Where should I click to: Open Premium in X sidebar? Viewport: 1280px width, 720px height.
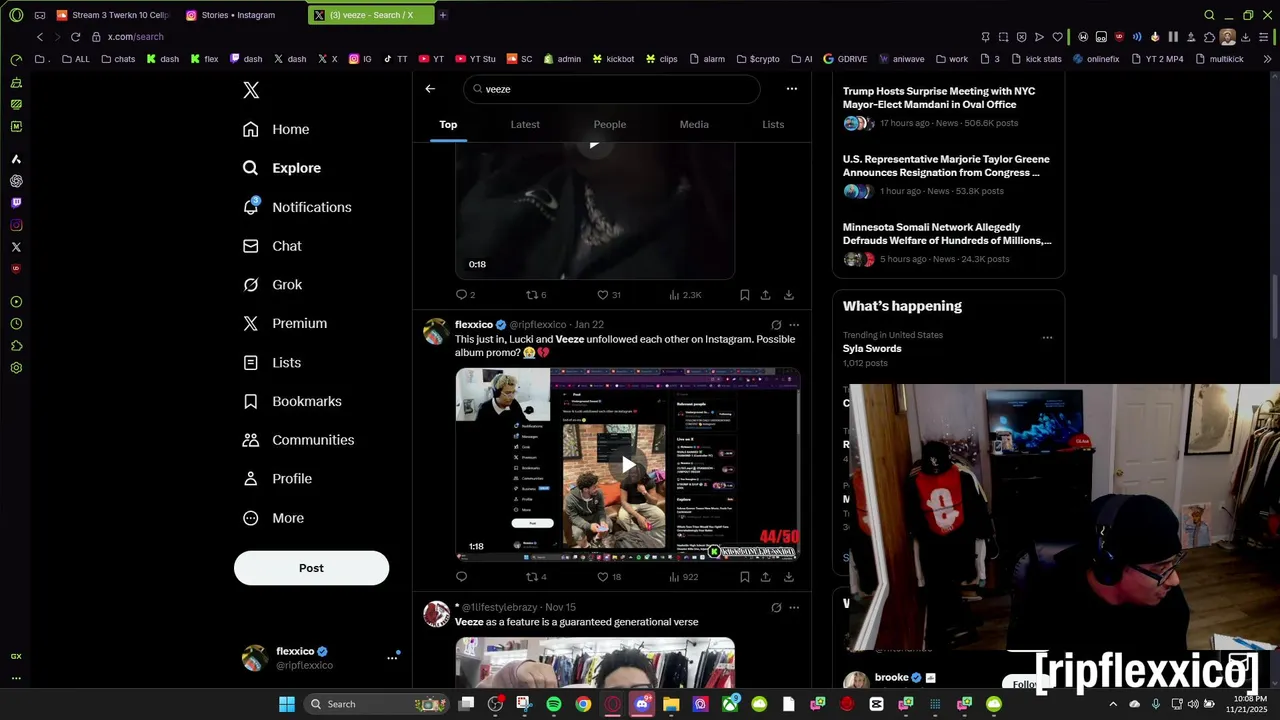(285, 323)
